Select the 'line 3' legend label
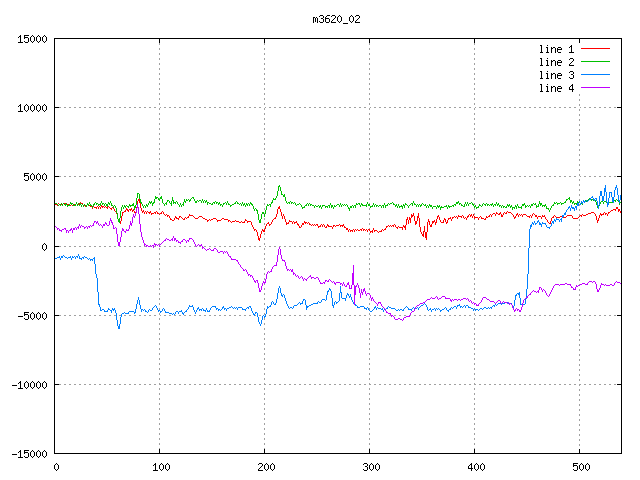The width and height of the screenshot is (640, 480). tap(556, 75)
